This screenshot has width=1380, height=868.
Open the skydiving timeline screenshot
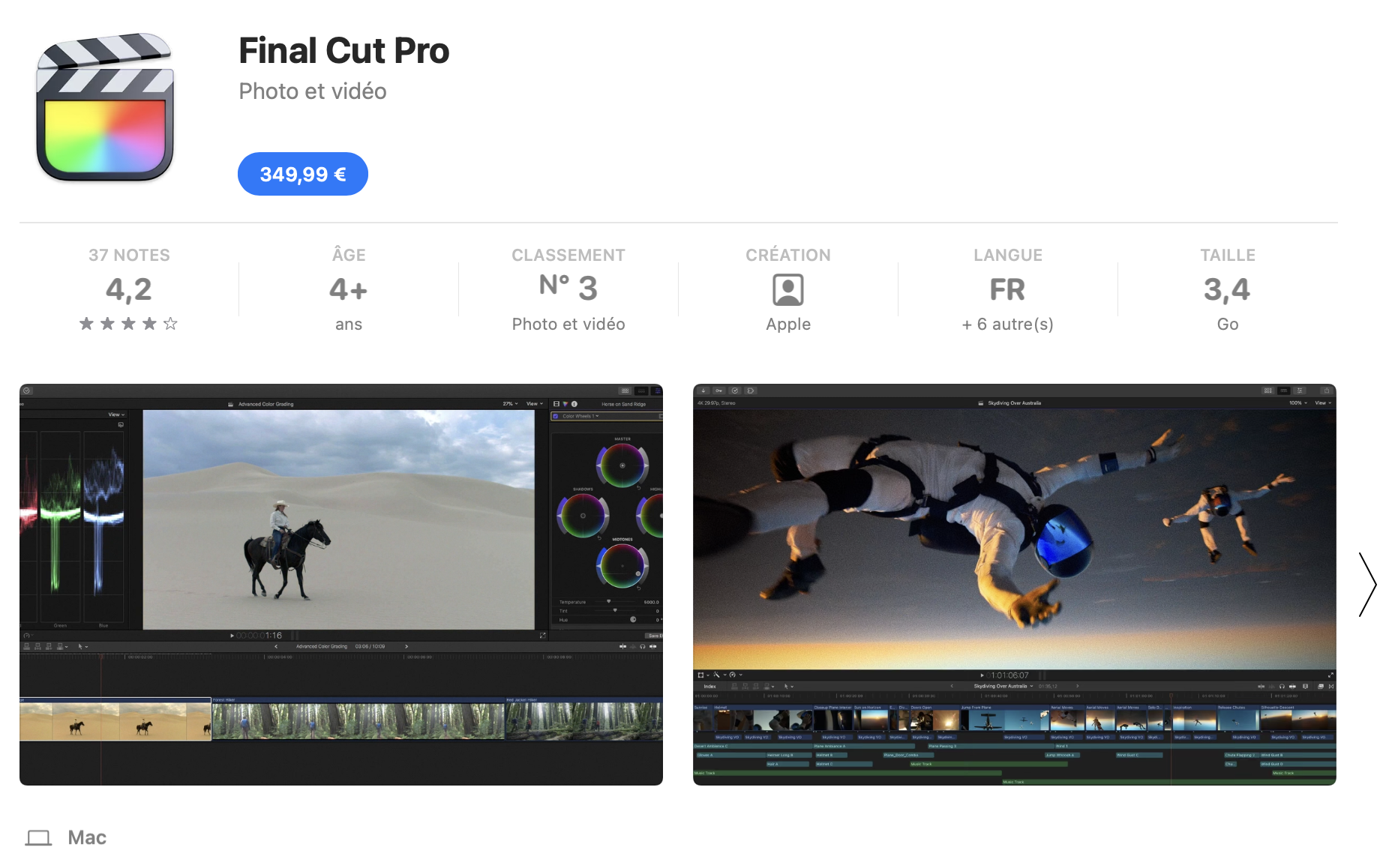pos(1015,585)
